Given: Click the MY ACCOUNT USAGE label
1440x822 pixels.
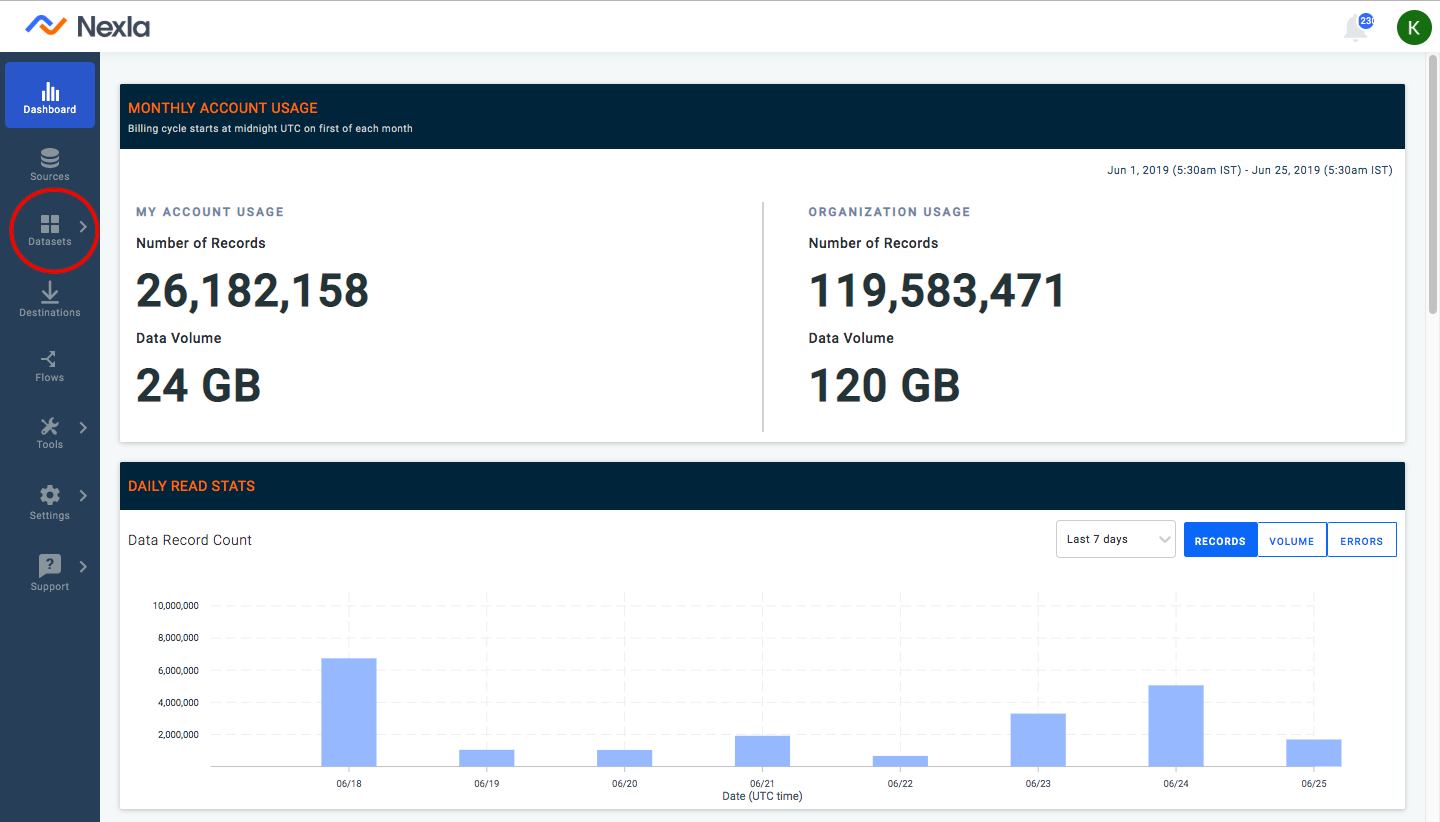Looking at the screenshot, I should pos(210,212).
